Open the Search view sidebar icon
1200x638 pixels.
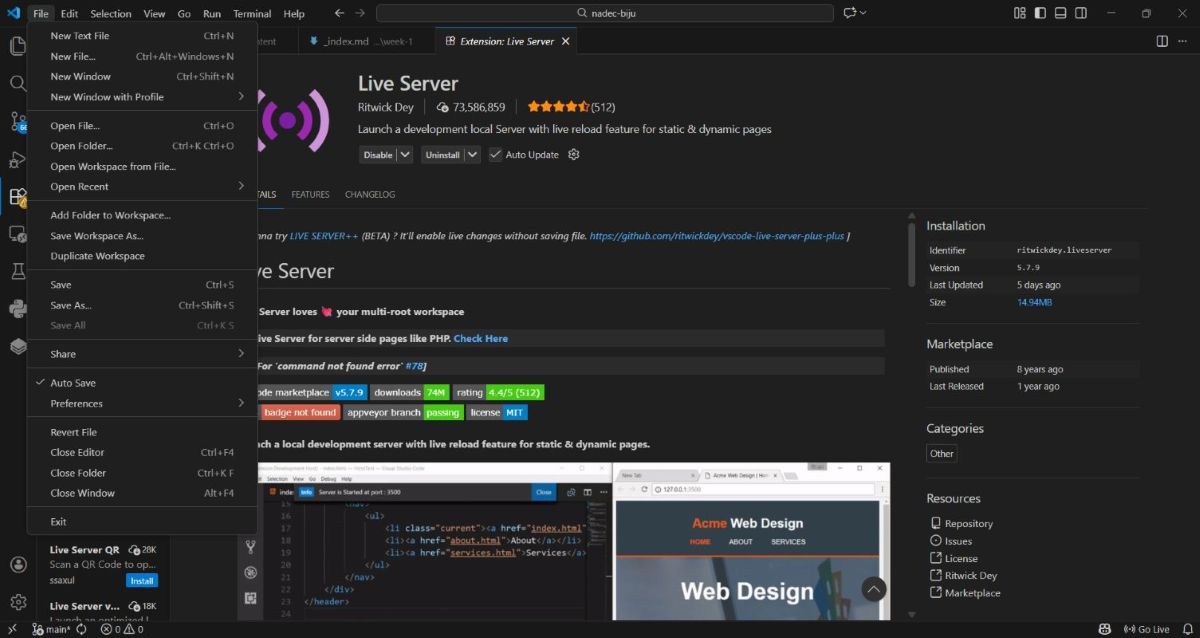17,84
